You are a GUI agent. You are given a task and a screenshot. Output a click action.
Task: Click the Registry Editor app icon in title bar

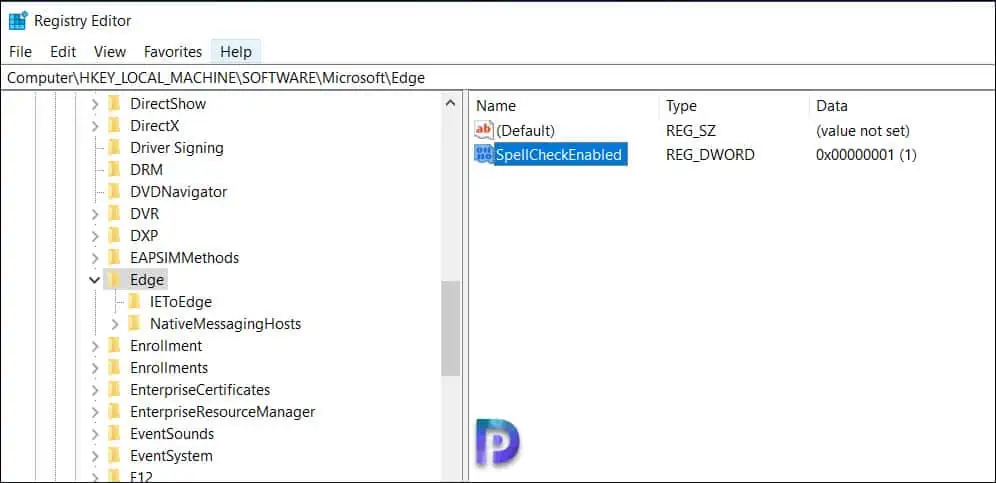click(17, 20)
